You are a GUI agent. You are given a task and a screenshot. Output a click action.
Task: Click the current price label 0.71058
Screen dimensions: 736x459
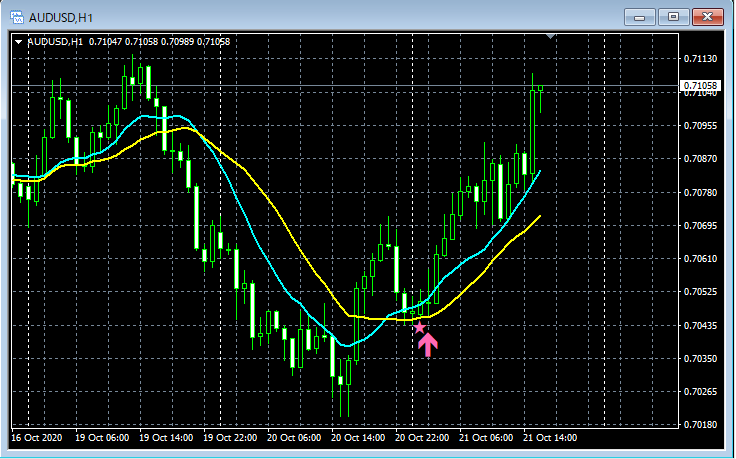click(x=700, y=85)
